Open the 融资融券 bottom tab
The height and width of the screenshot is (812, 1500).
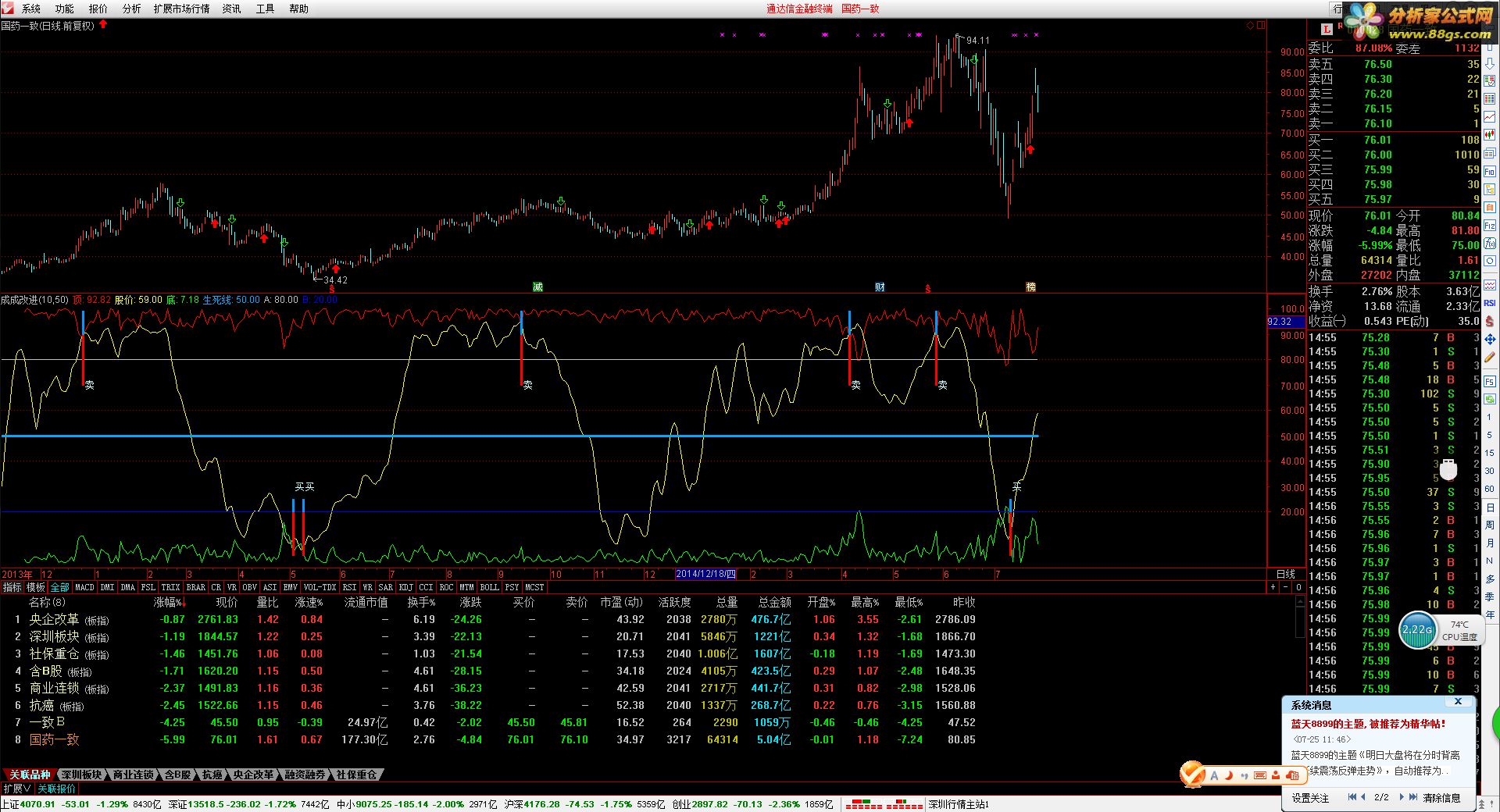[305, 775]
